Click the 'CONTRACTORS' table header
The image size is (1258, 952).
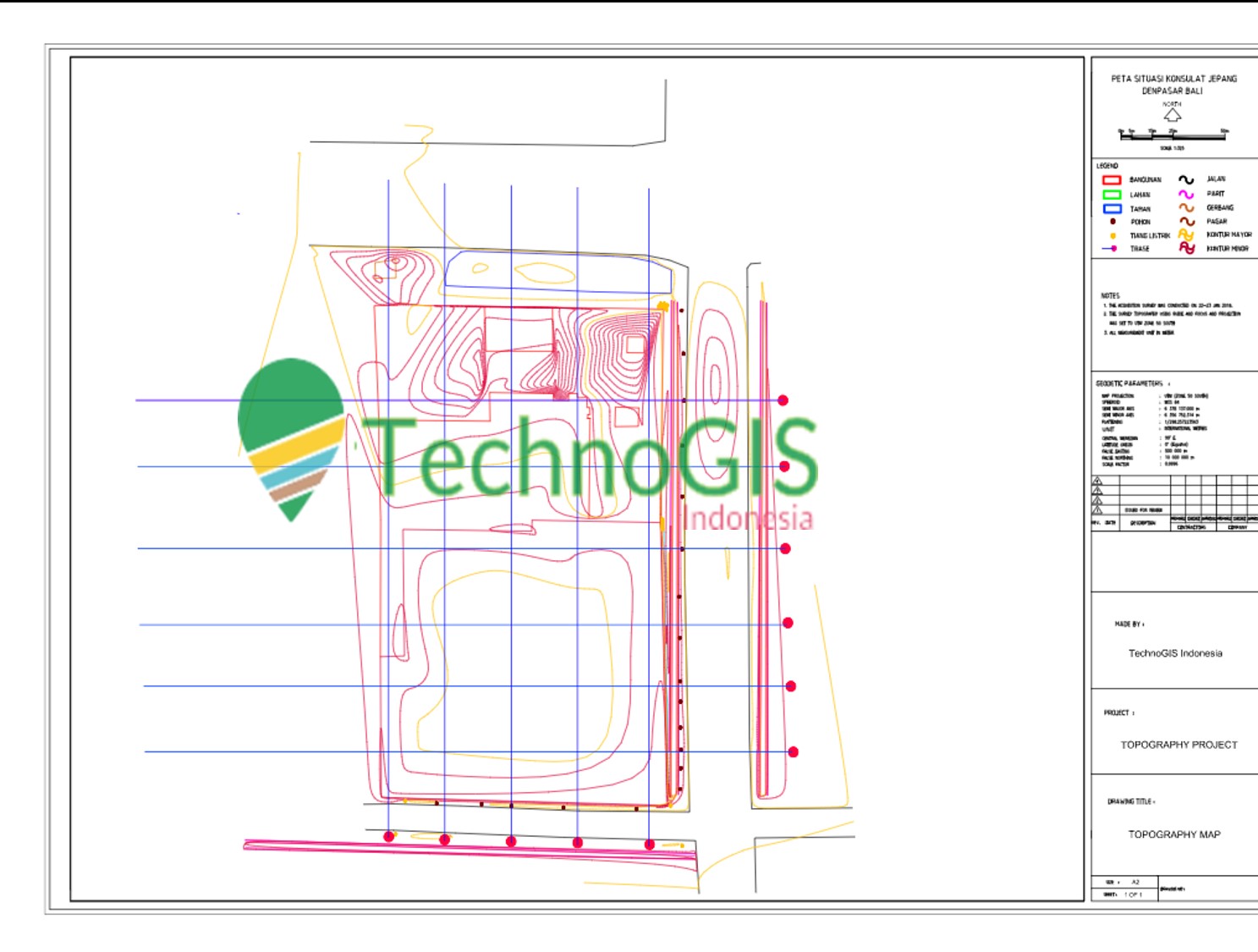click(1191, 527)
